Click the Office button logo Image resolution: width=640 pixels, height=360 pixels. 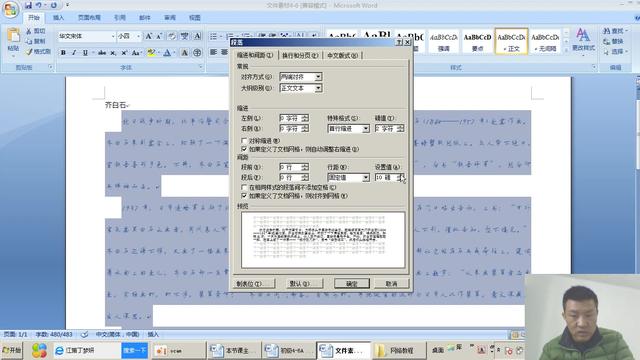pos(10,9)
